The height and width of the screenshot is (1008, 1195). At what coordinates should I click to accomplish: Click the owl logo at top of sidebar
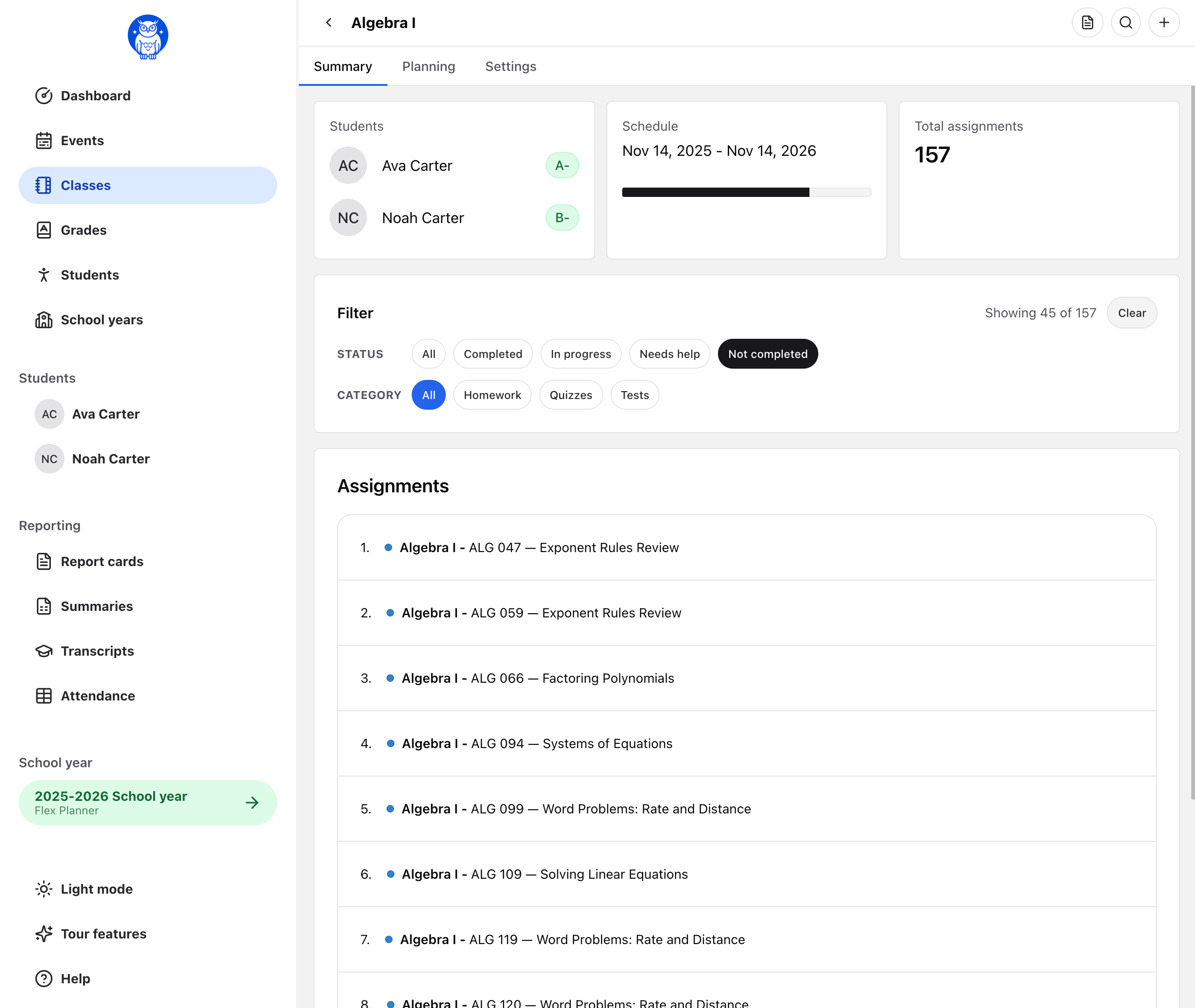(x=148, y=37)
